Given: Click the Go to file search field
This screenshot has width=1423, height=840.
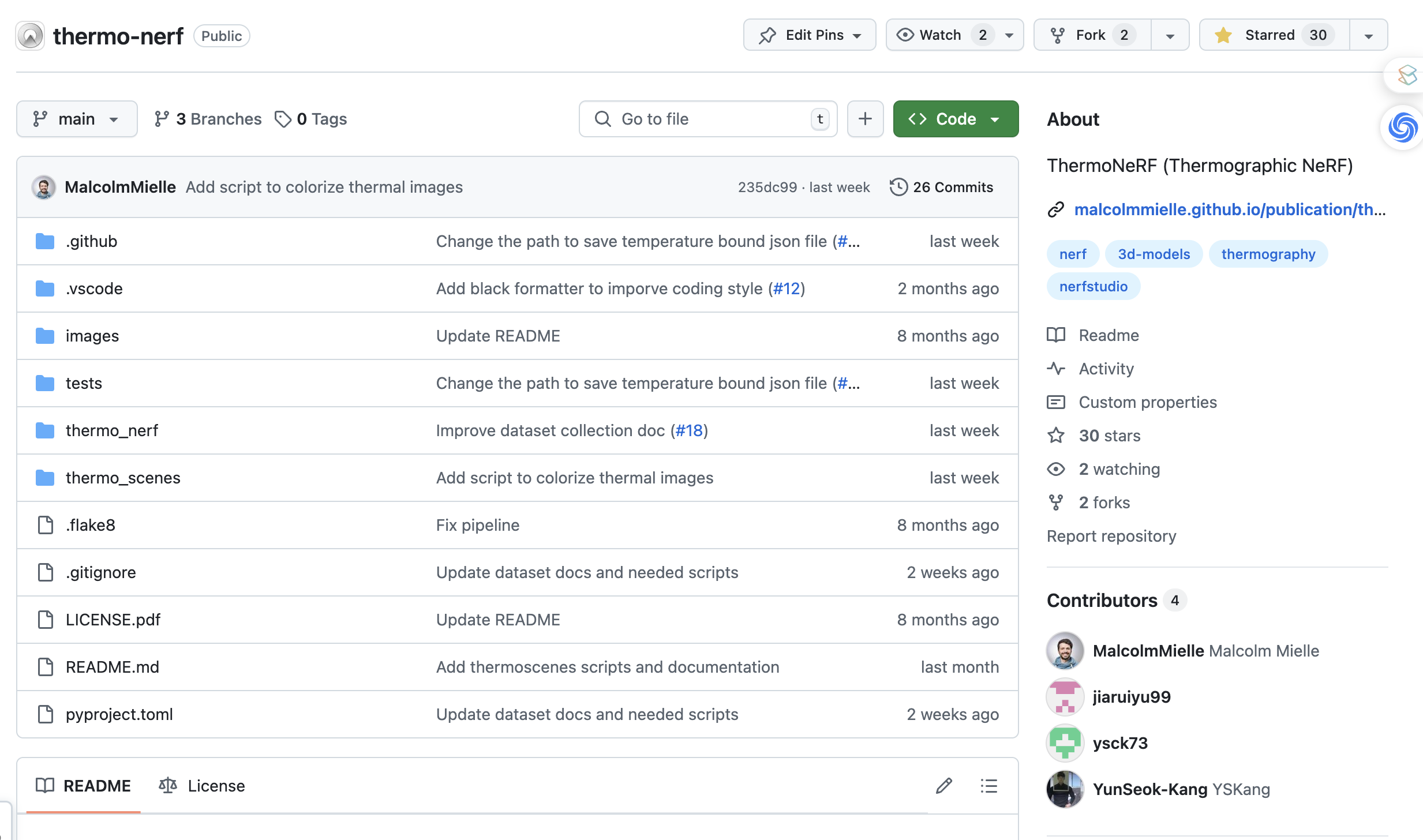Looking at the screenshot, I should click(707, 119).
